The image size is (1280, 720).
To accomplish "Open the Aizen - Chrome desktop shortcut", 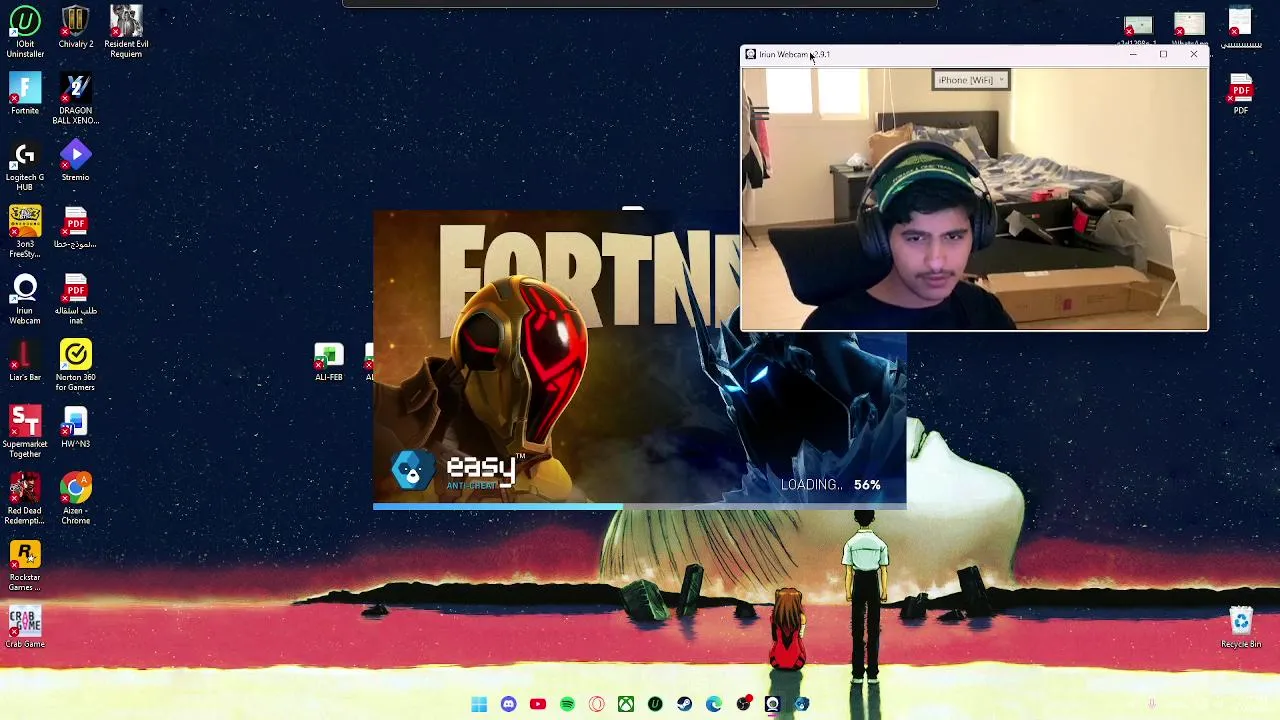I will coord(75,499).
